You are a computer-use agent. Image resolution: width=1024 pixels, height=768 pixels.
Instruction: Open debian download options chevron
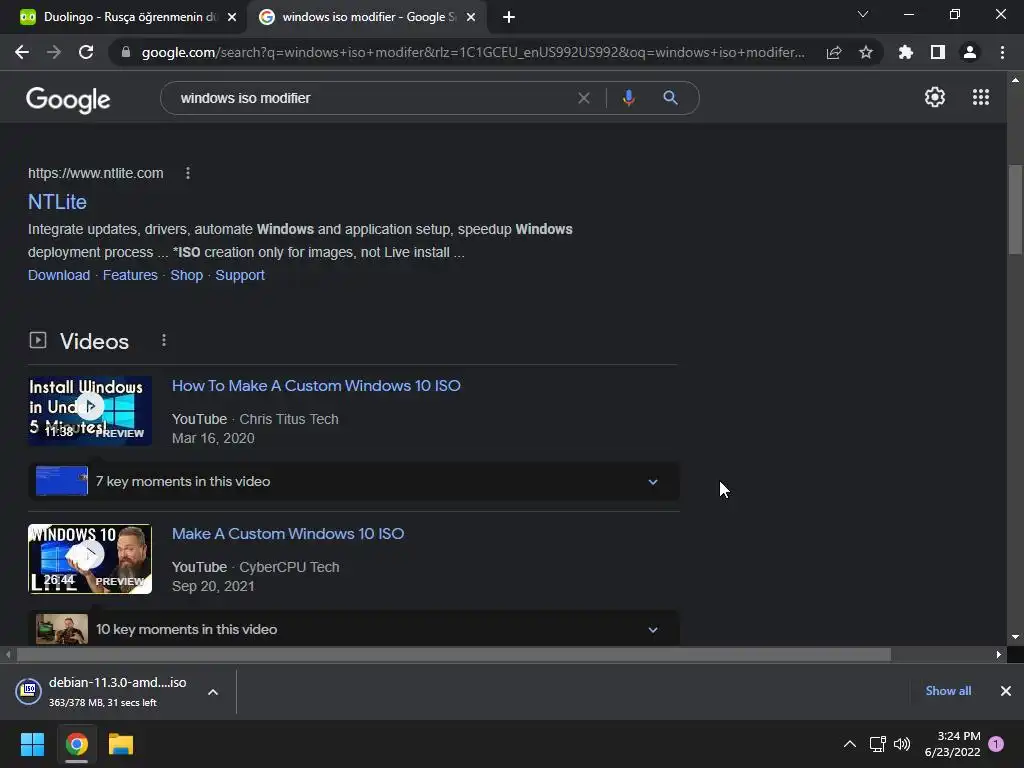click(213, 692)
